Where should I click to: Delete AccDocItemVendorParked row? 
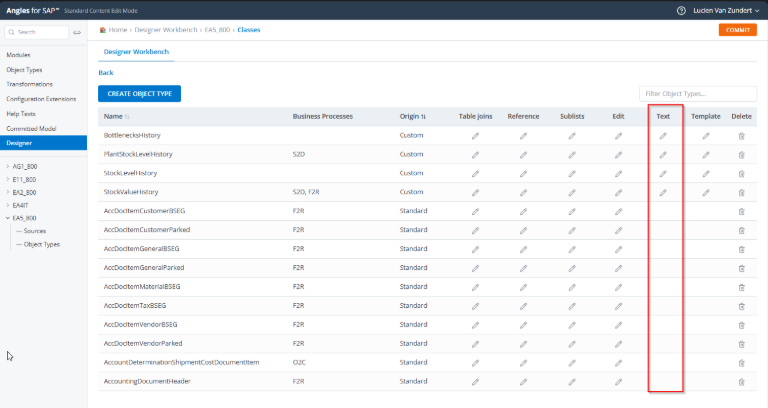(742, 344)
